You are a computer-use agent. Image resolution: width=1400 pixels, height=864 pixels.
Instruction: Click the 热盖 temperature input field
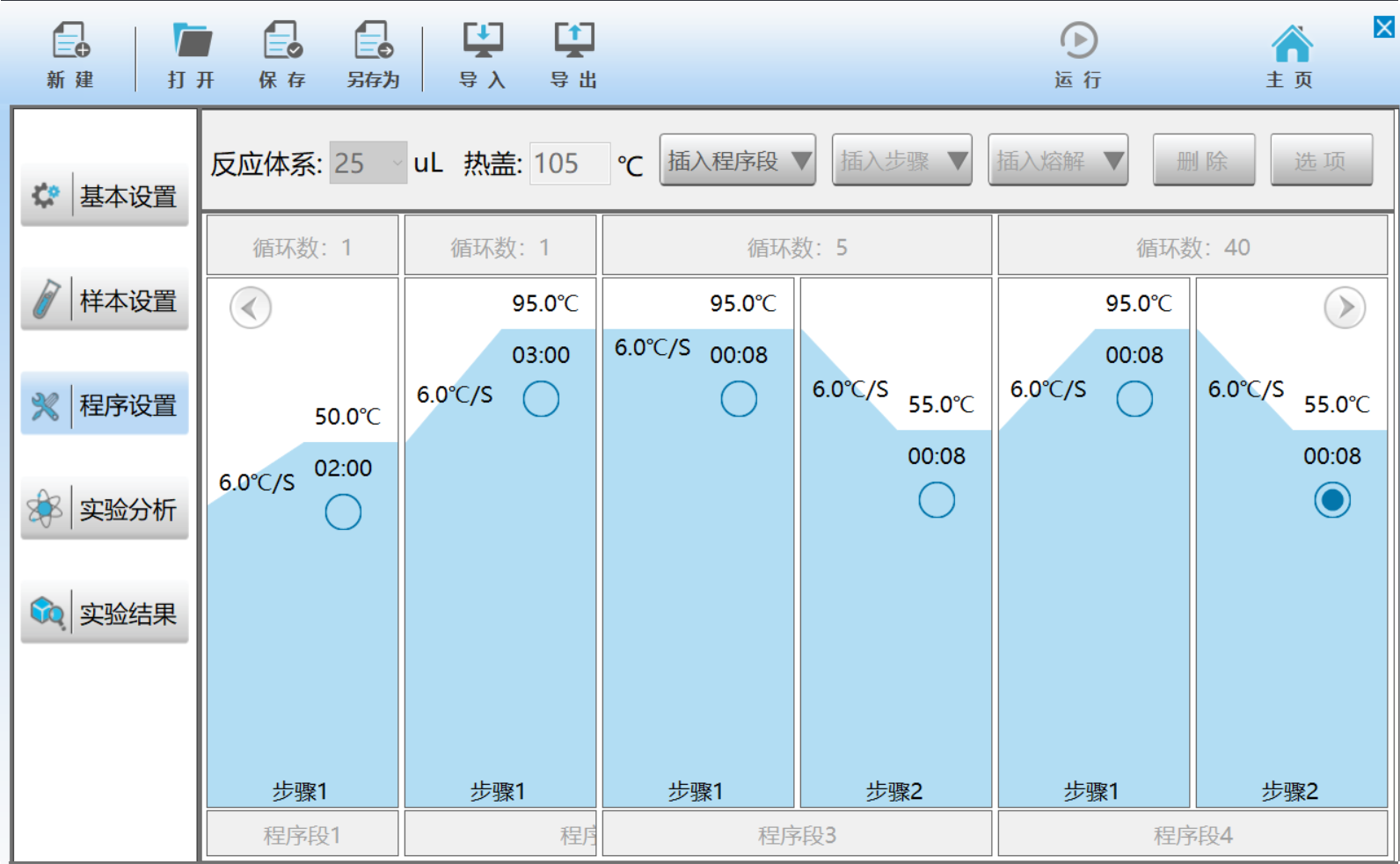click(569, 163)
